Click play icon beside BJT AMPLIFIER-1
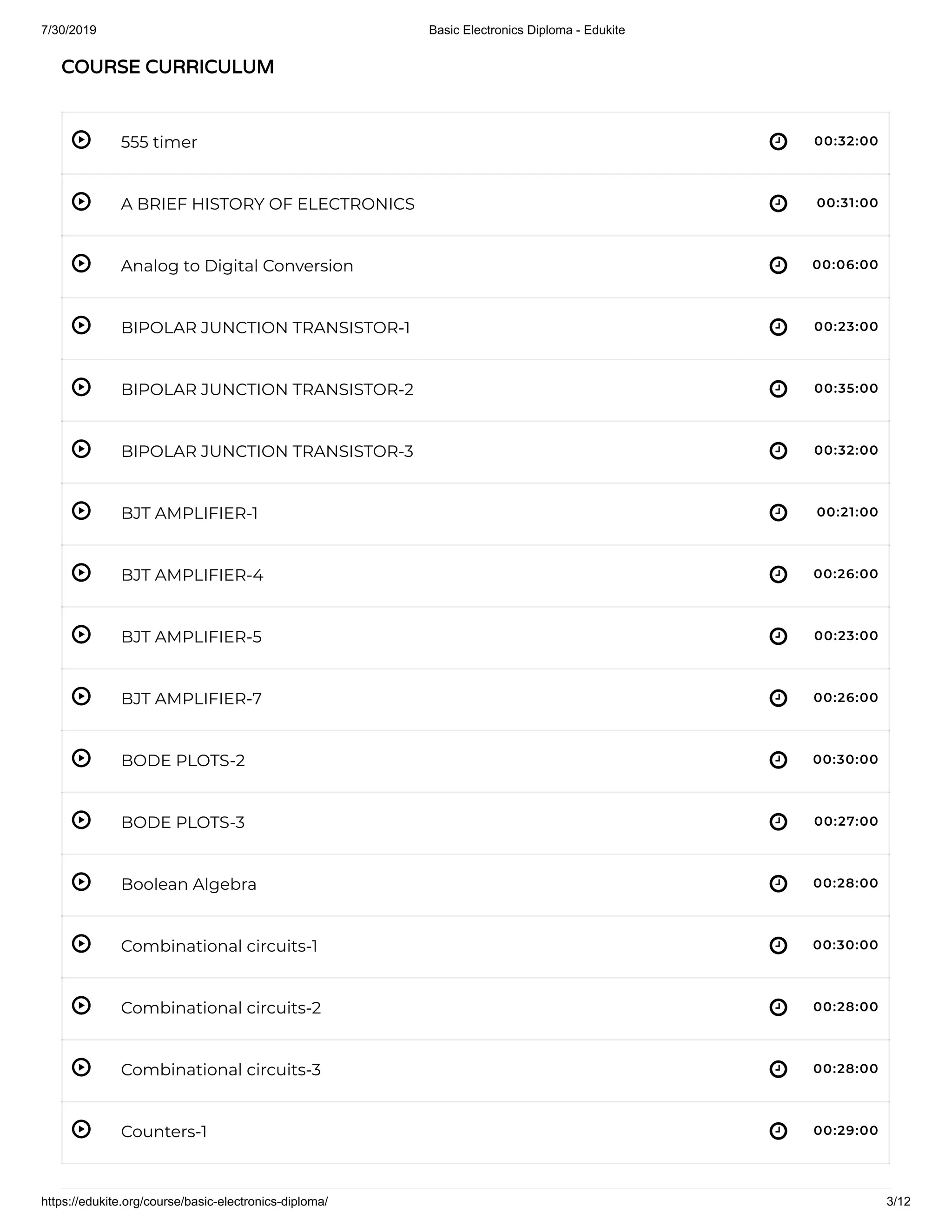The height and width of the screenshot is (1232, 952). click(x=81, y=510)
